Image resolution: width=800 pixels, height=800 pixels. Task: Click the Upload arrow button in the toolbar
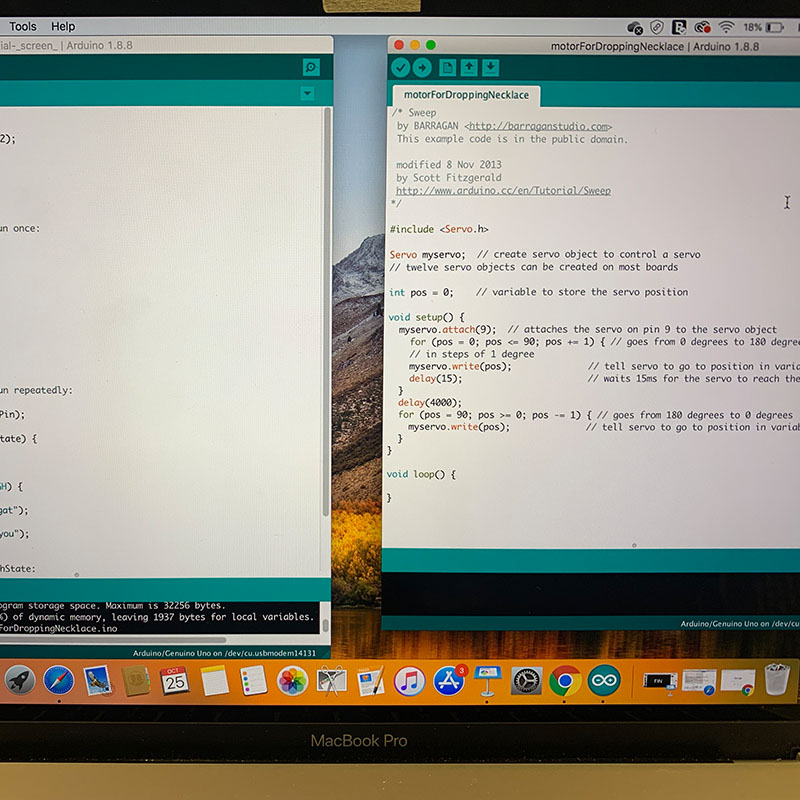point(422,68)
